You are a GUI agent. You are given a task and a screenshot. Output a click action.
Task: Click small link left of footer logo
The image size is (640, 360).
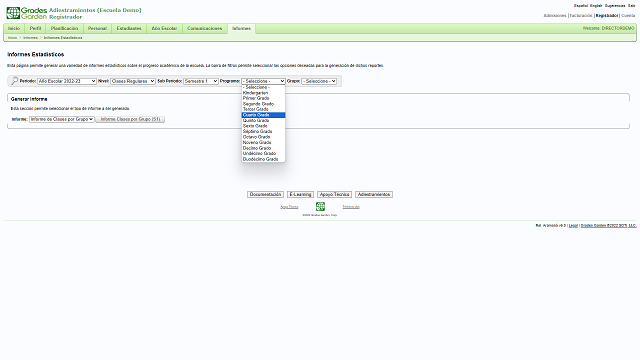pyautogui.click(x=289, y=207)
